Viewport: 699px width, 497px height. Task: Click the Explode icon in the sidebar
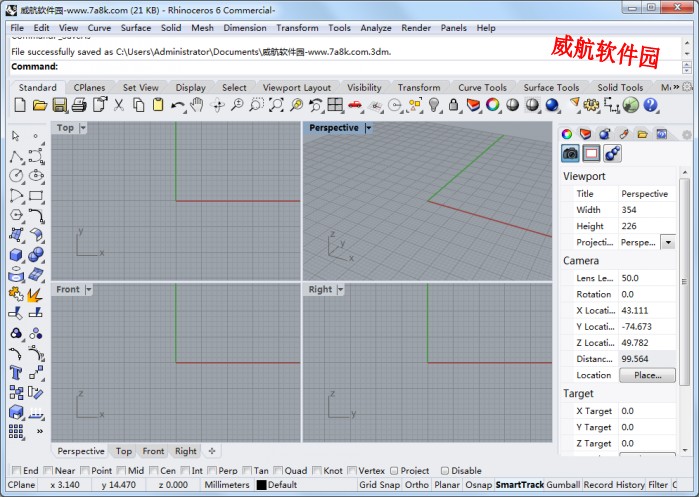coord(35,294)
